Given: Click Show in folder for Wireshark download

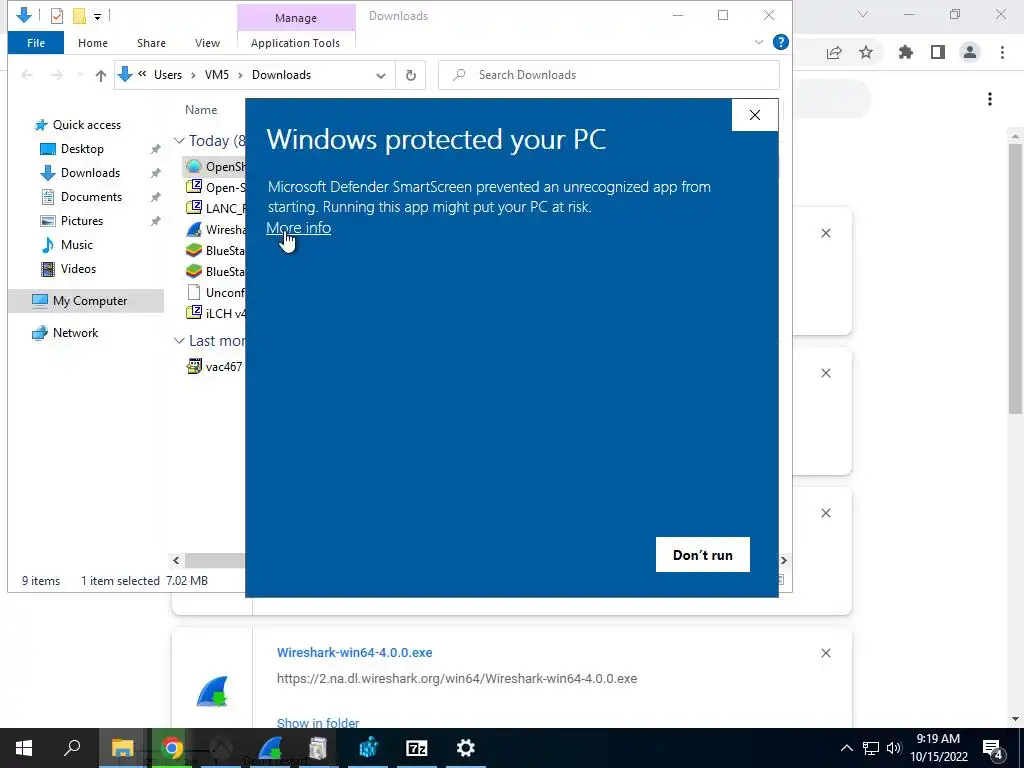Looking at the screenshot, I should coord(318,723).
